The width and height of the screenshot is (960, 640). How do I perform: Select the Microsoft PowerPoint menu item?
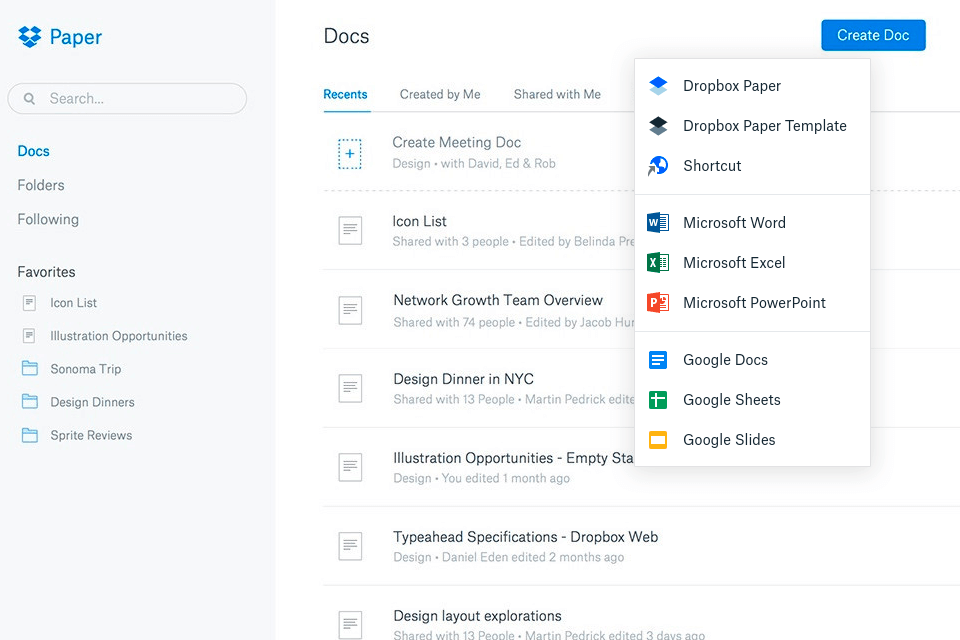coord(752,303)
